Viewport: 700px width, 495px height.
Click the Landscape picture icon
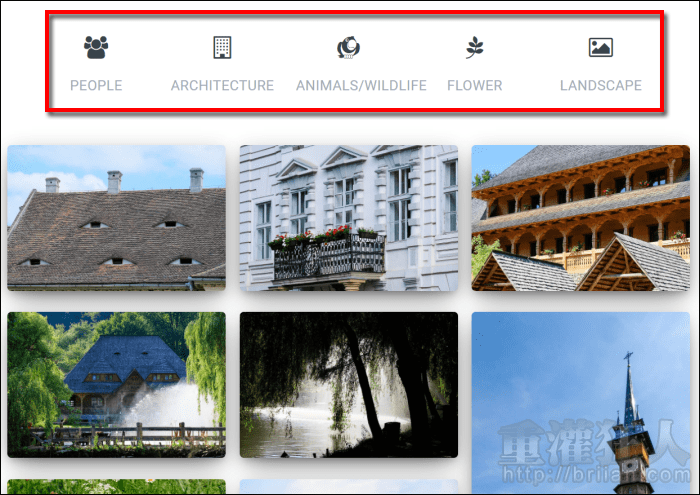point(601,47)
